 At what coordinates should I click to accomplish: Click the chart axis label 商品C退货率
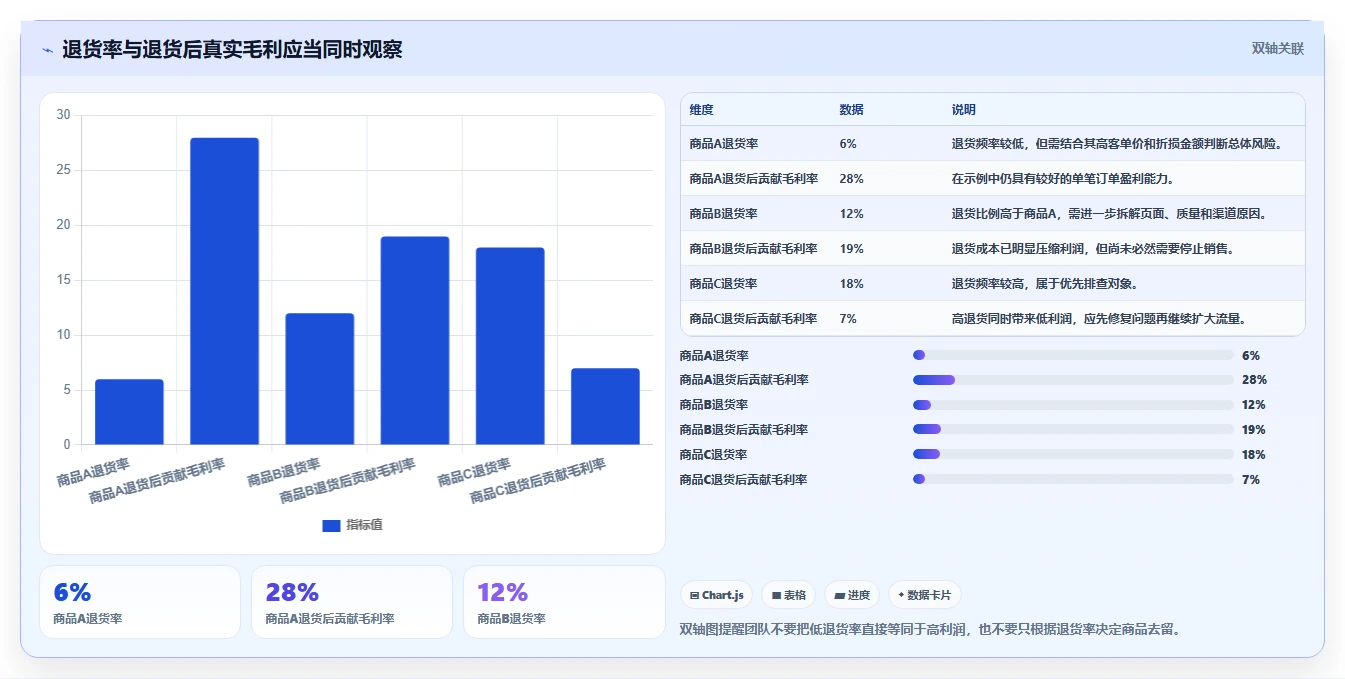[474, 472]
